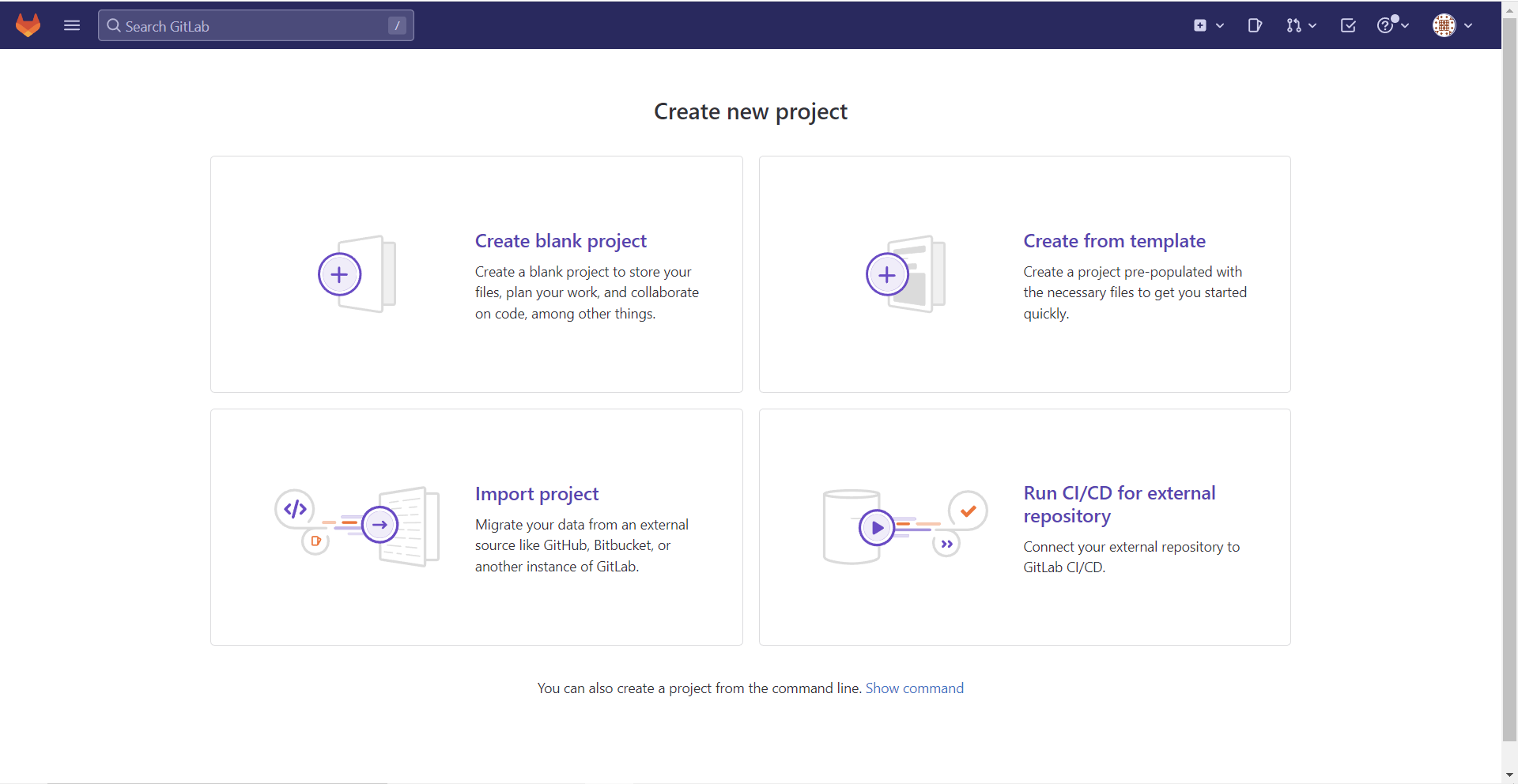Click the Migrate your data description text
The width and height of the screenshot is (1518, 784).
coord(581,545)
